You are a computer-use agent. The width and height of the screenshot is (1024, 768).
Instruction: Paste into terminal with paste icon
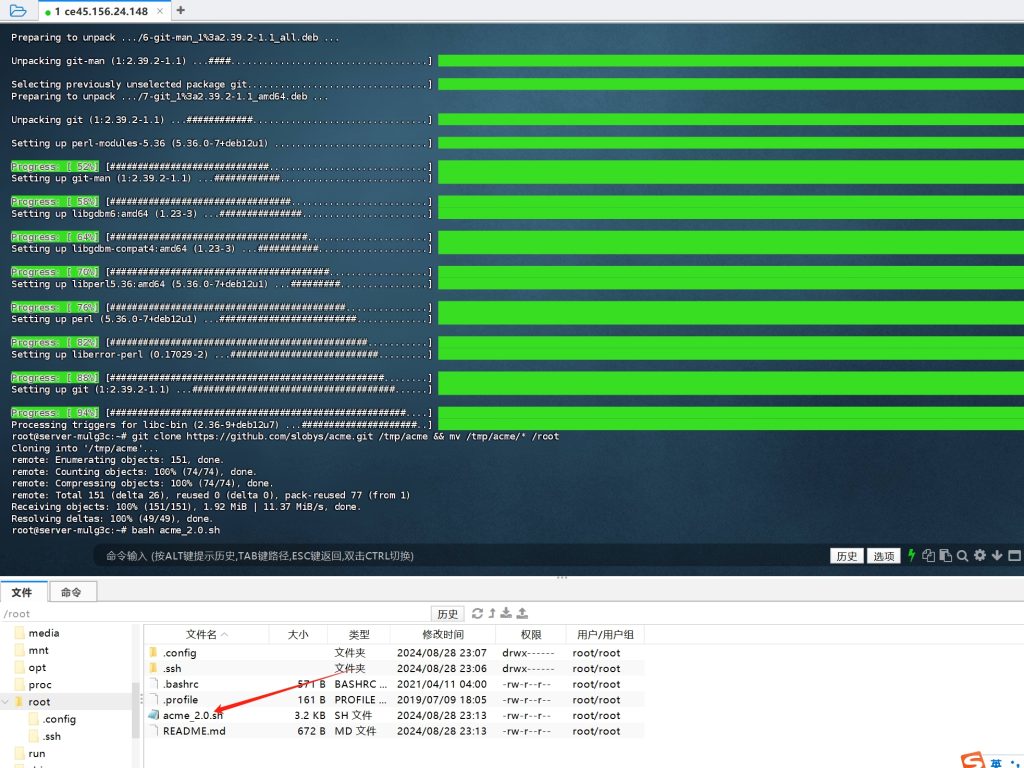[945, 556]
